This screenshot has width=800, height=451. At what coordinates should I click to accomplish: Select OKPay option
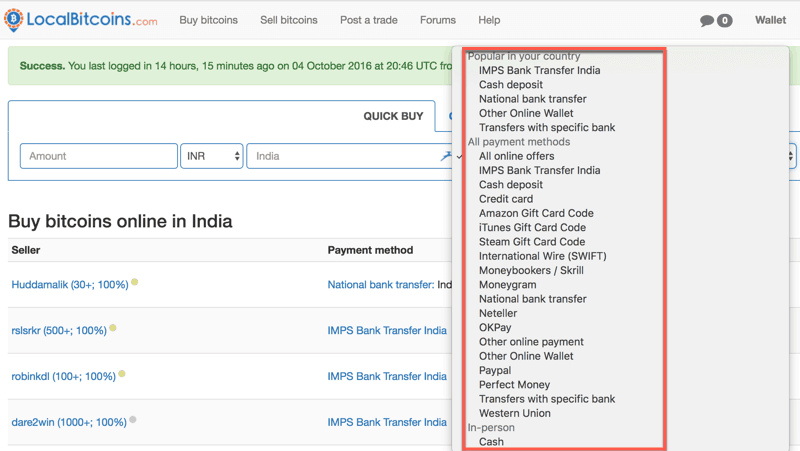point(495,328)
